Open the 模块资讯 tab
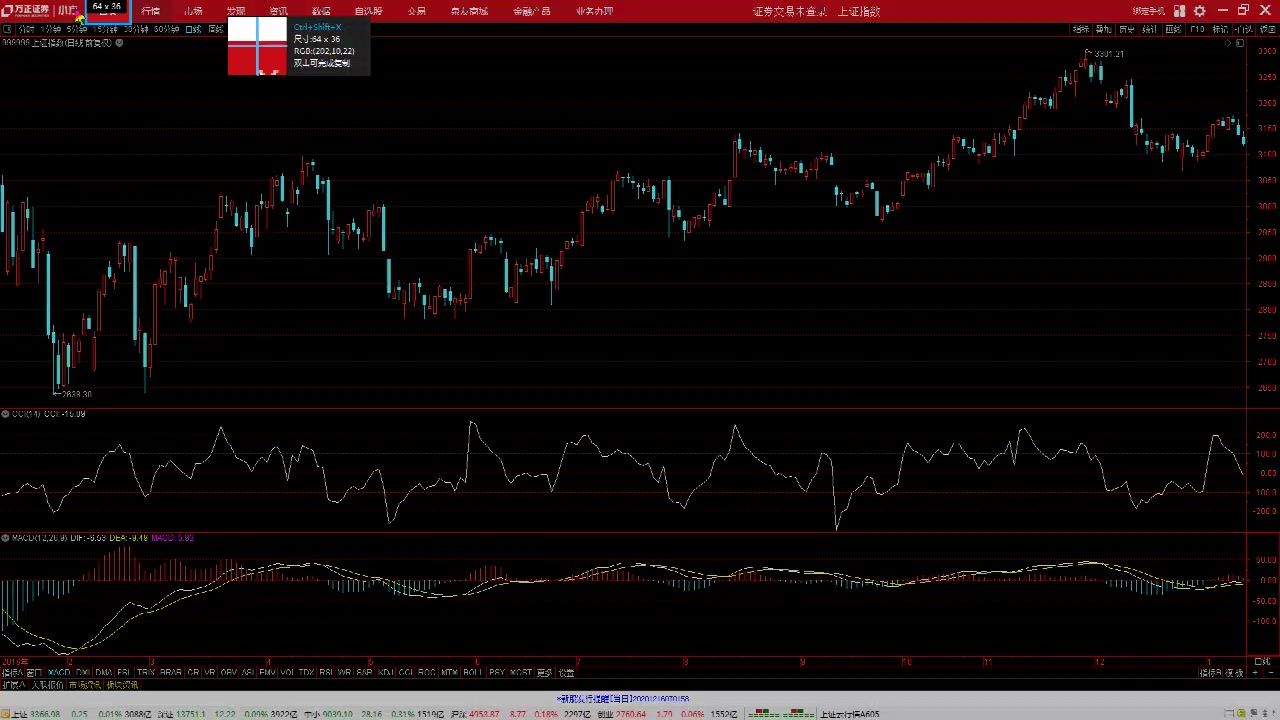Viewport: 1280px width, 720px height. point(122,685)
